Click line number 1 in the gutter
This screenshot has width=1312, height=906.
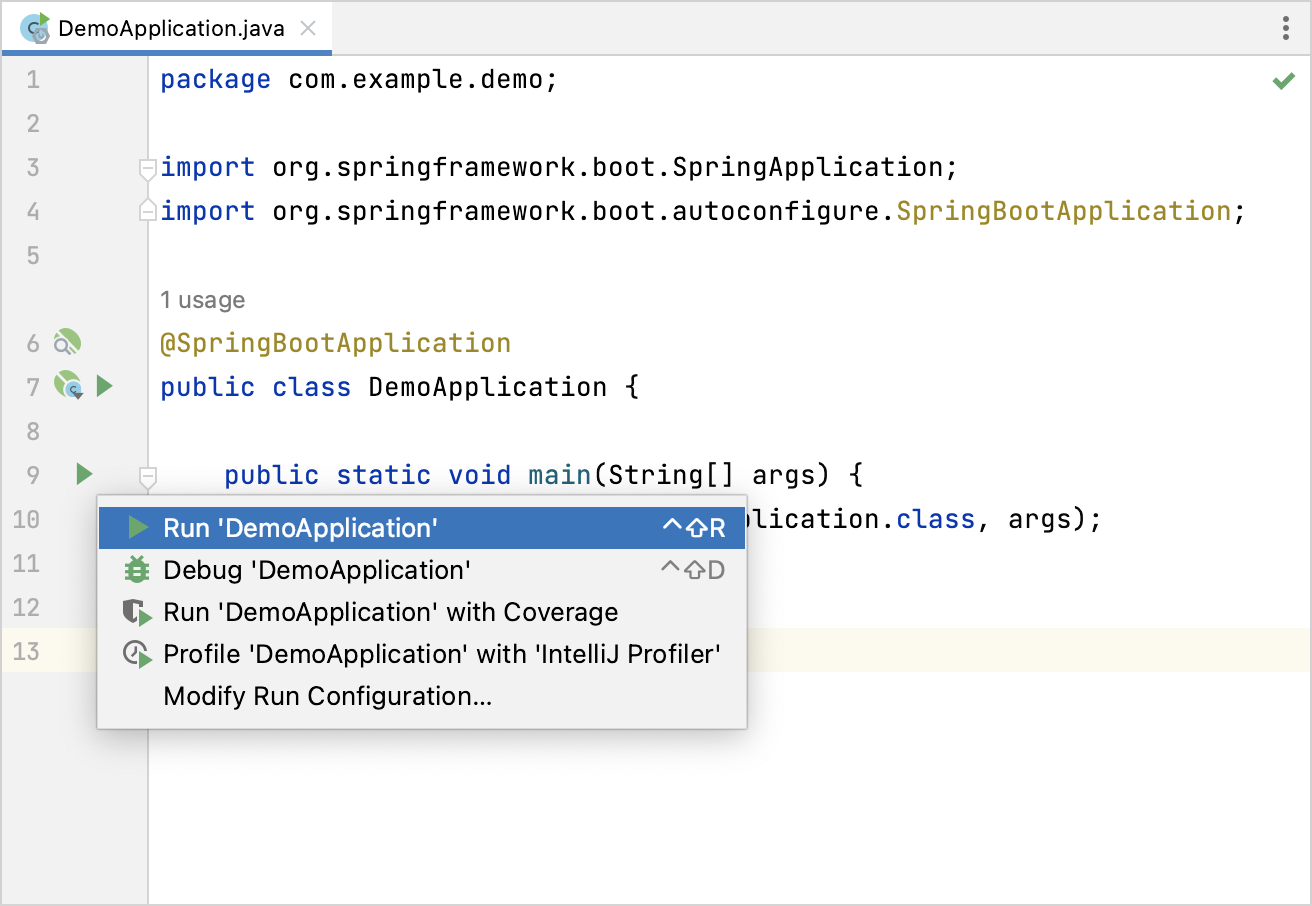click(x=33, y=79)
